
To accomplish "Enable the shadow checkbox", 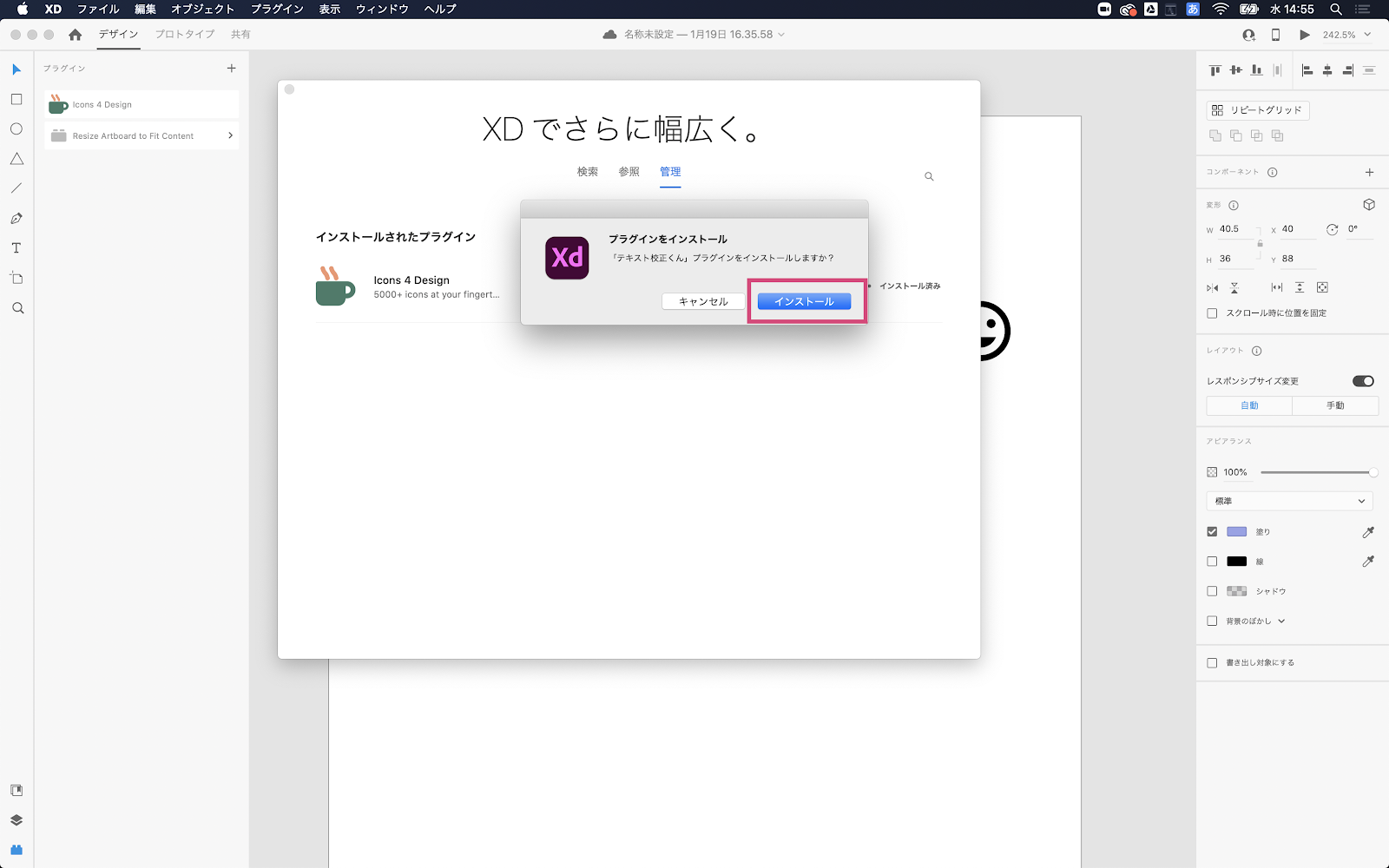I will (1212, 591).
